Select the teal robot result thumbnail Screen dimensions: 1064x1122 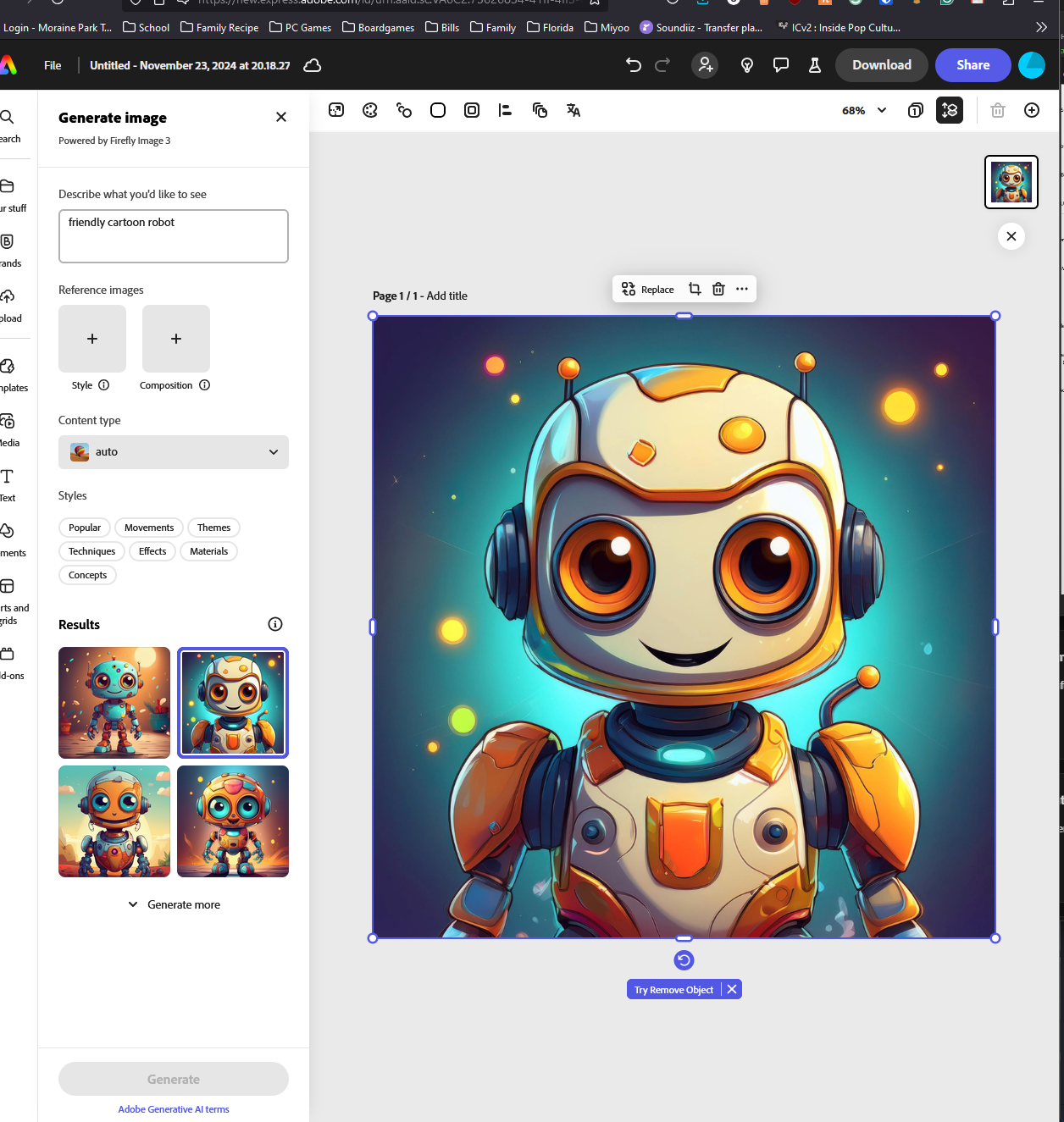(114, 703)
